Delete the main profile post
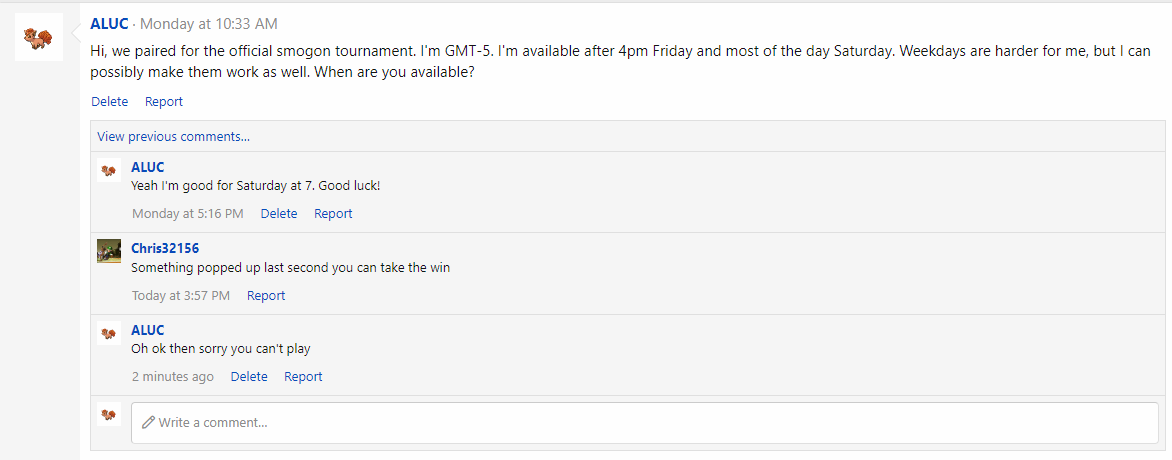 [110, 102]
